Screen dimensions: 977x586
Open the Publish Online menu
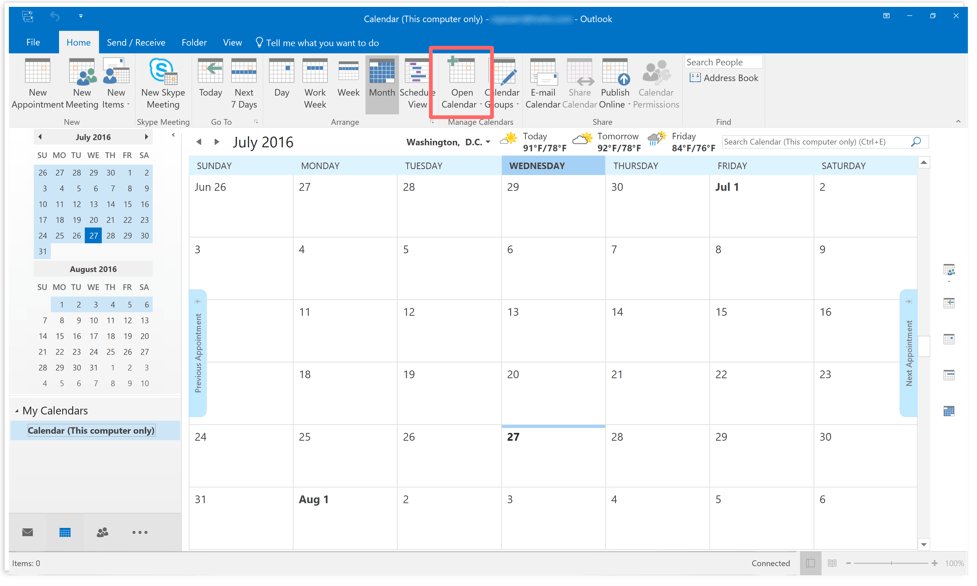tap(615, 84)
